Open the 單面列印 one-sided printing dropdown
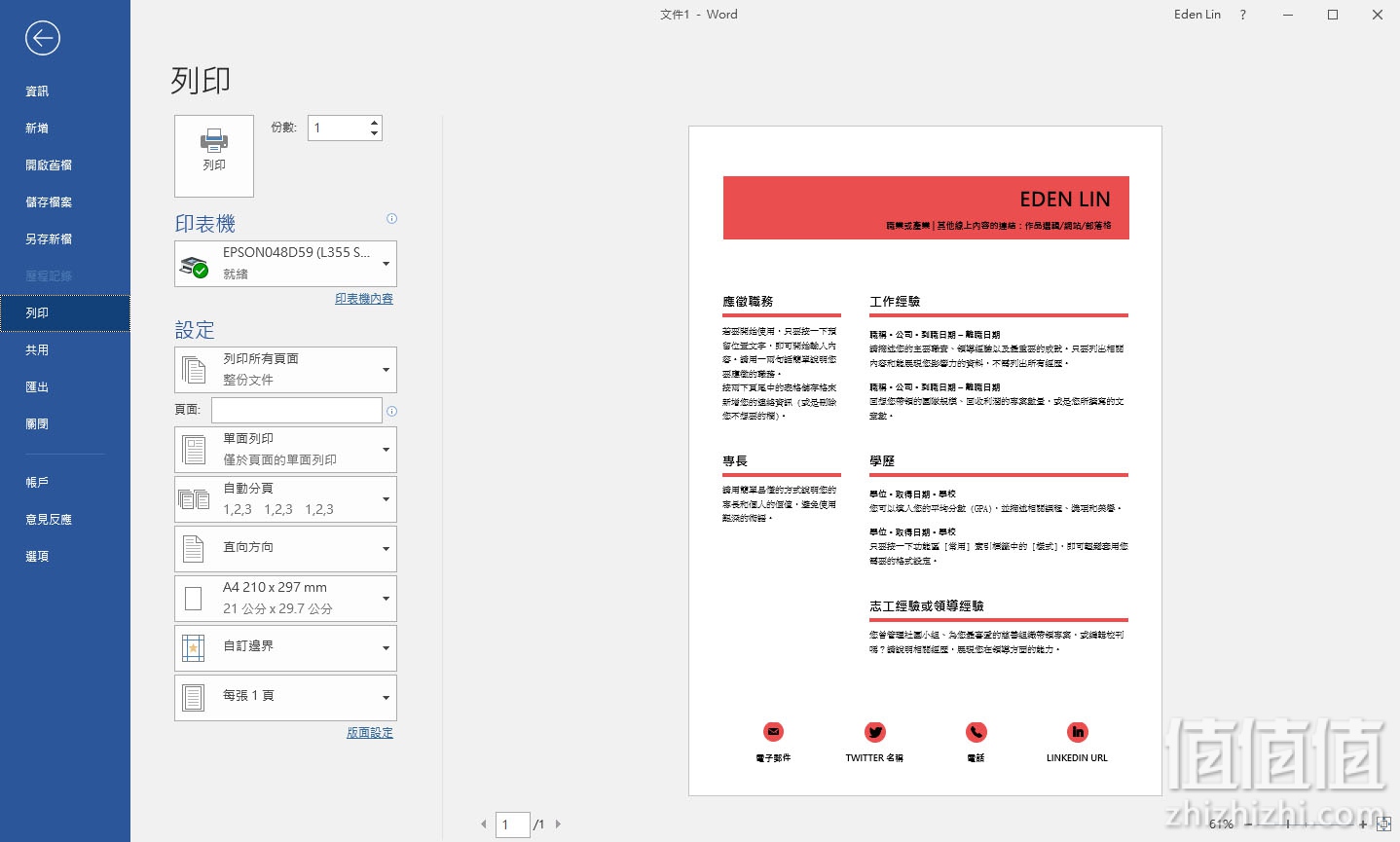The width and height of the screenshot is (1400, 842). coord(285,450)
